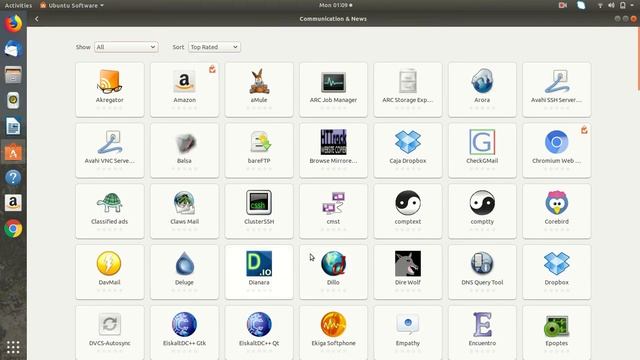Image resolution: width=640 pixels, height=360 pixels.
Task: Select the DNS Query Tool app
Action: [x=482, y=272]
